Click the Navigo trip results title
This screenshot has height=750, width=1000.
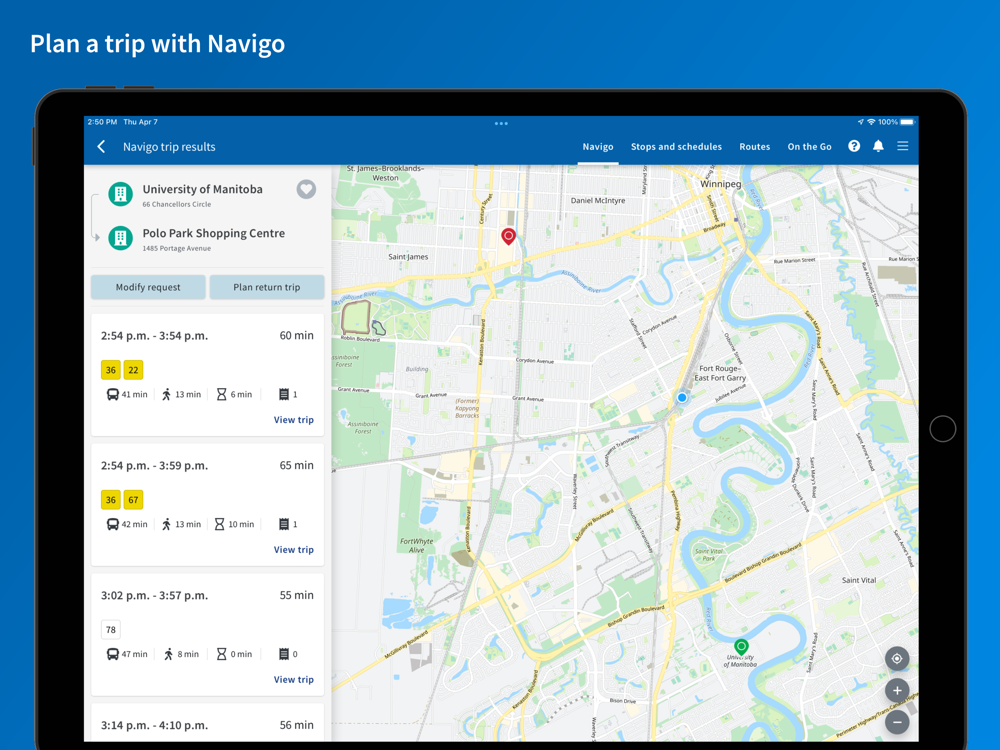point(169,147)
